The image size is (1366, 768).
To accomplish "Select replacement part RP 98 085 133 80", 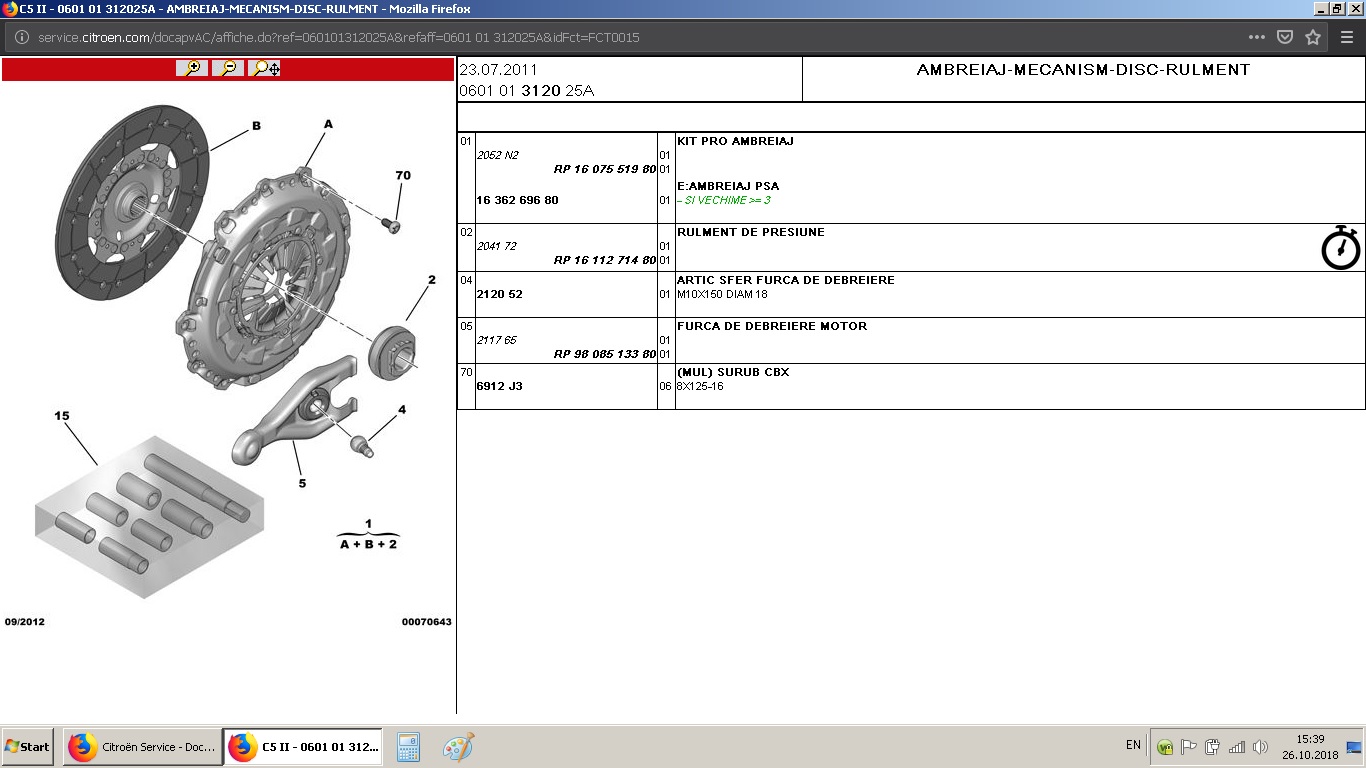I will pyautogui.click(x=605, y=355).
